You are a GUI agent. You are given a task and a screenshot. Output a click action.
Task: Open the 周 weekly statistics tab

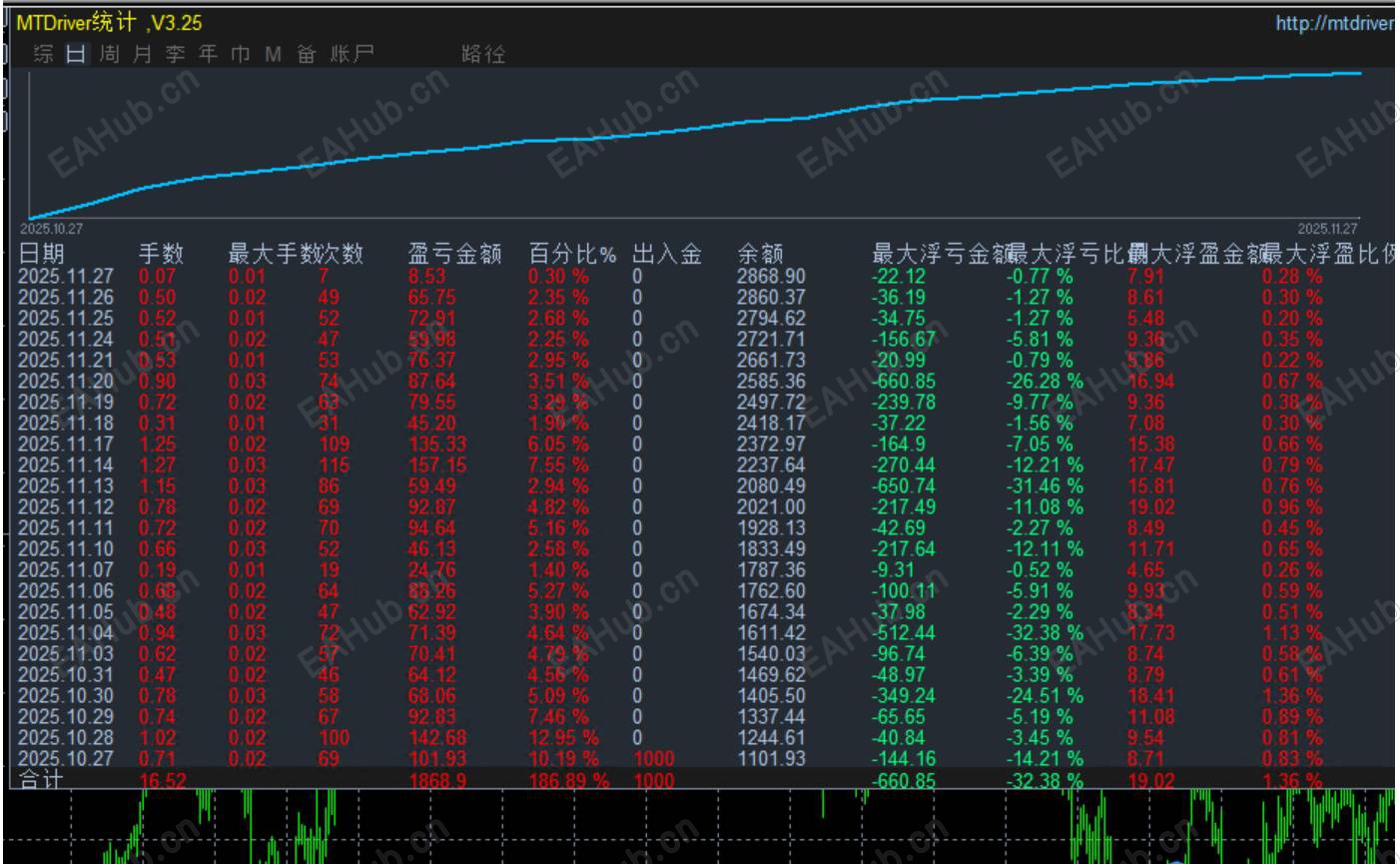click(x=109, y=54)
